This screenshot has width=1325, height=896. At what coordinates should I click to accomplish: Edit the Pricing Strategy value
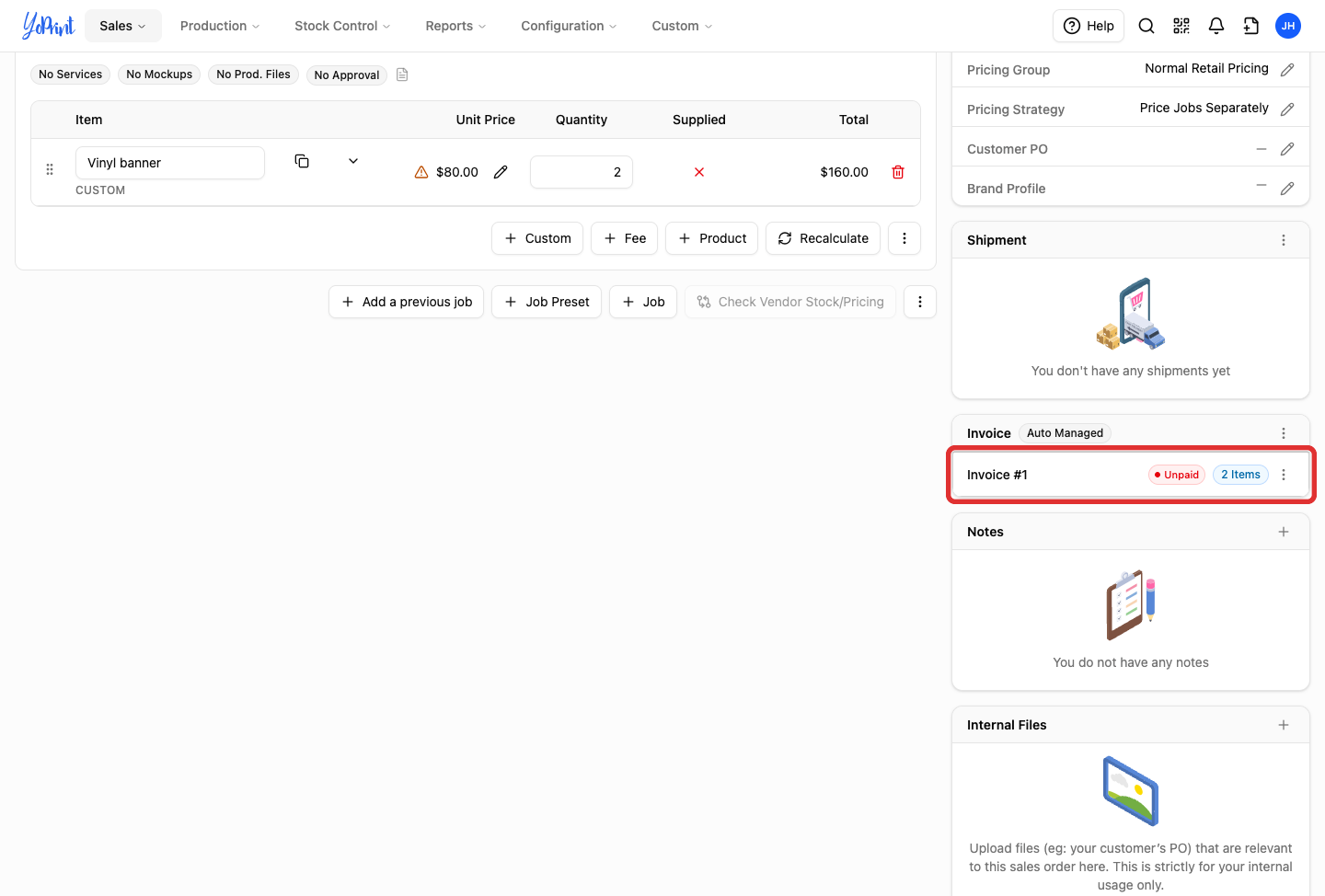pos(1287,109)
